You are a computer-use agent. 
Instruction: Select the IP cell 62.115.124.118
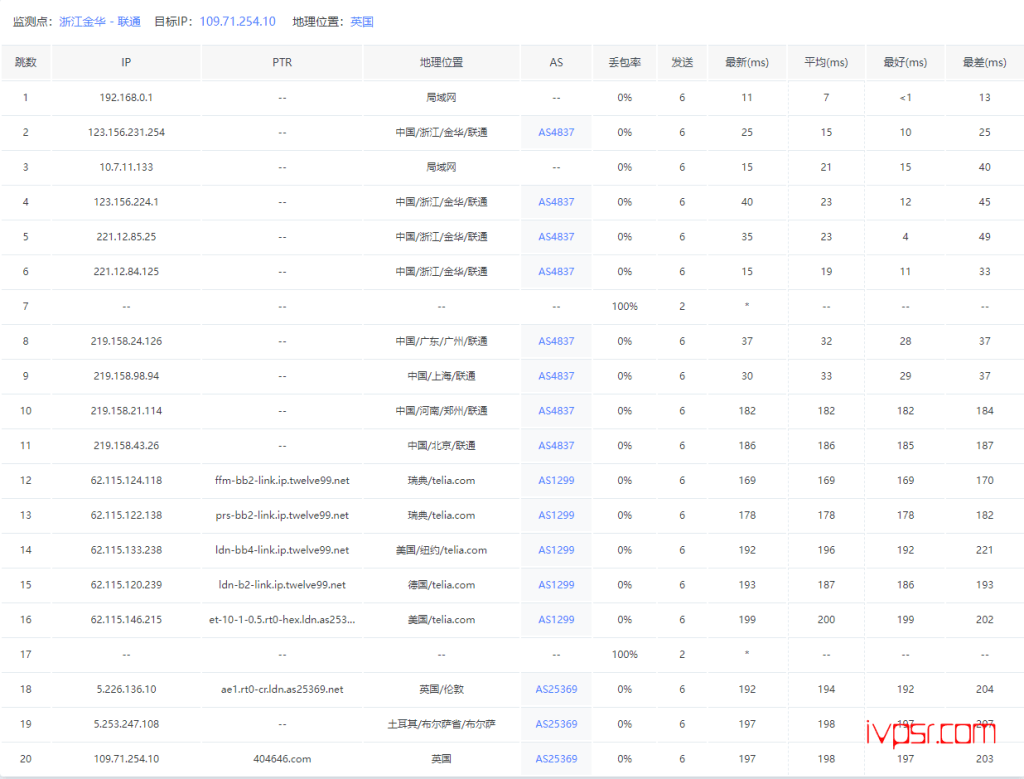pos(126,481)
